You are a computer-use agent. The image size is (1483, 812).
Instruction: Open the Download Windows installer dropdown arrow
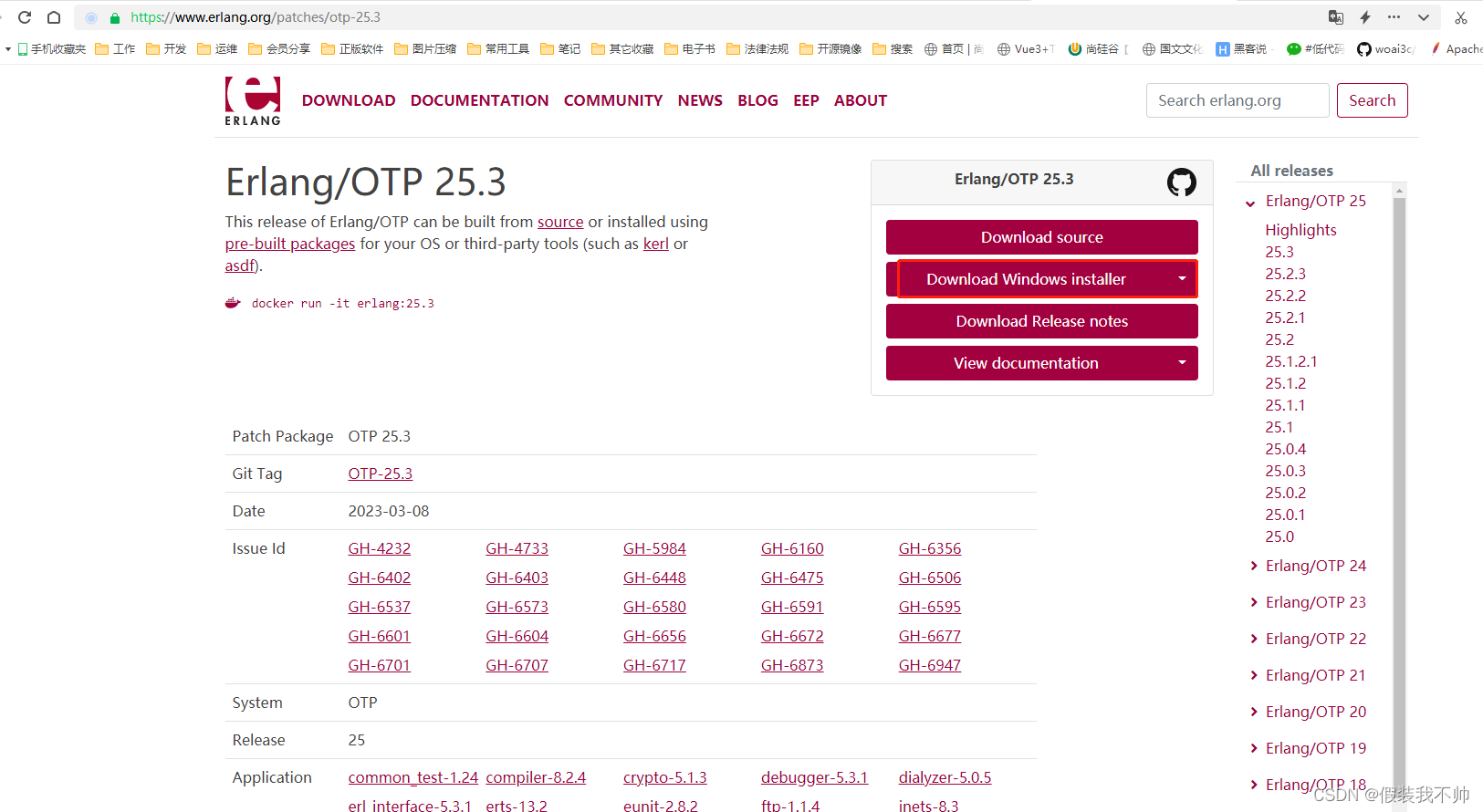[x=1182, y=279]
